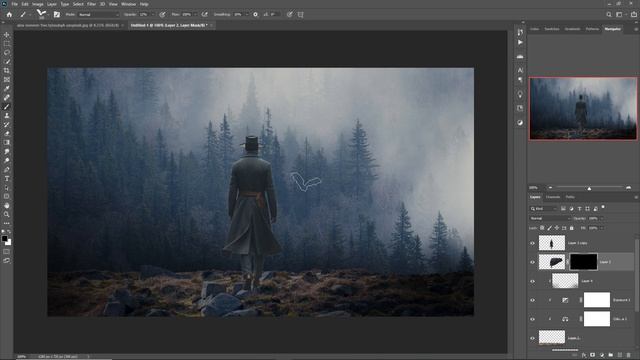
Task: Click navigator zoom out button
Action: pos(550,188)
